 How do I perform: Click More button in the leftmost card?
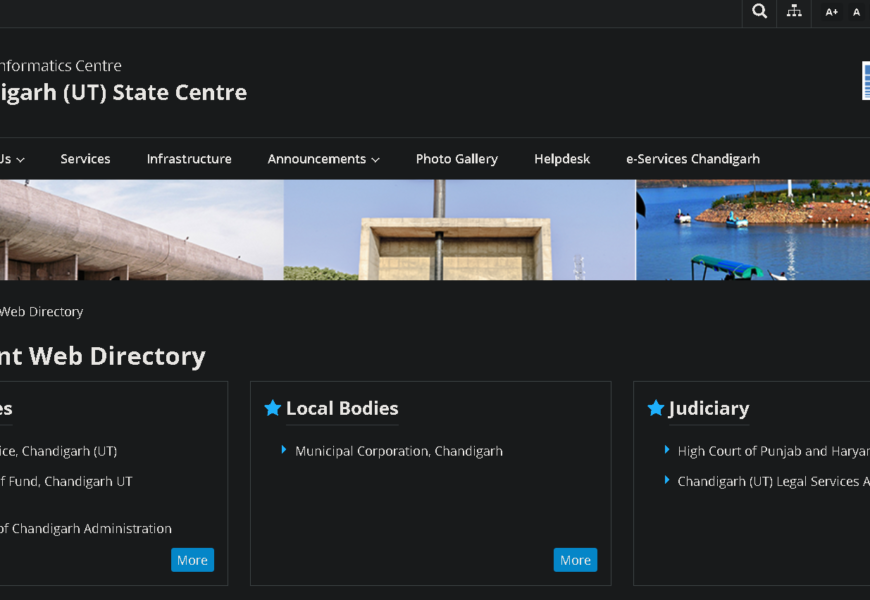coord(192,560)
